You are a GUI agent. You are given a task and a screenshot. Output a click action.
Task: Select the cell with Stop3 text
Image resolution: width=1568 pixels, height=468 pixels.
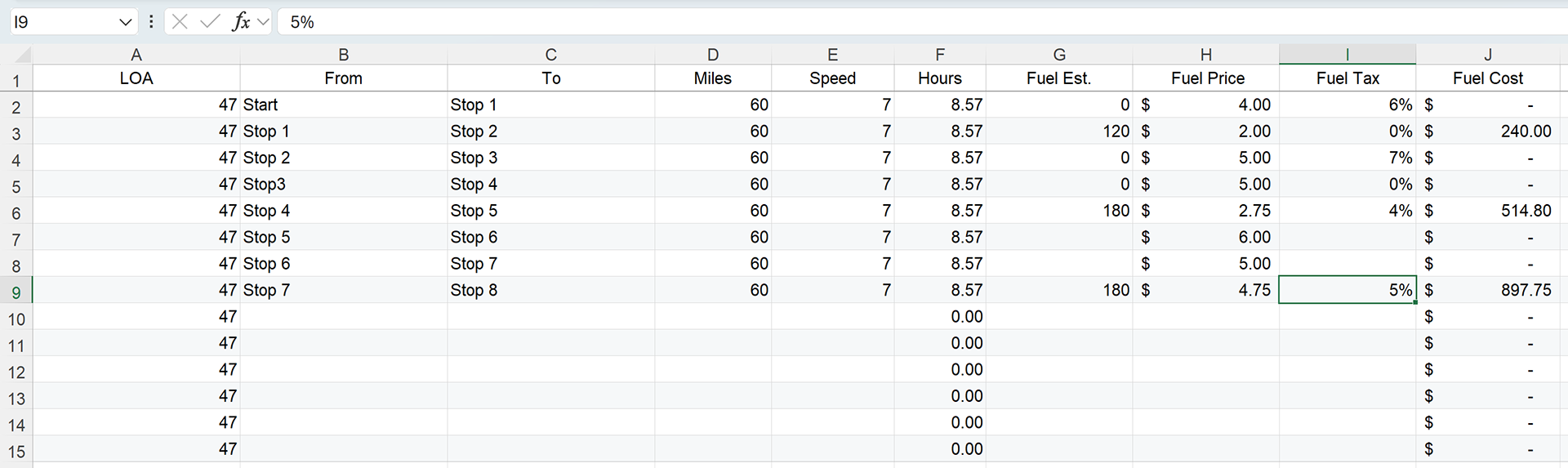click(x=344, y=185)
